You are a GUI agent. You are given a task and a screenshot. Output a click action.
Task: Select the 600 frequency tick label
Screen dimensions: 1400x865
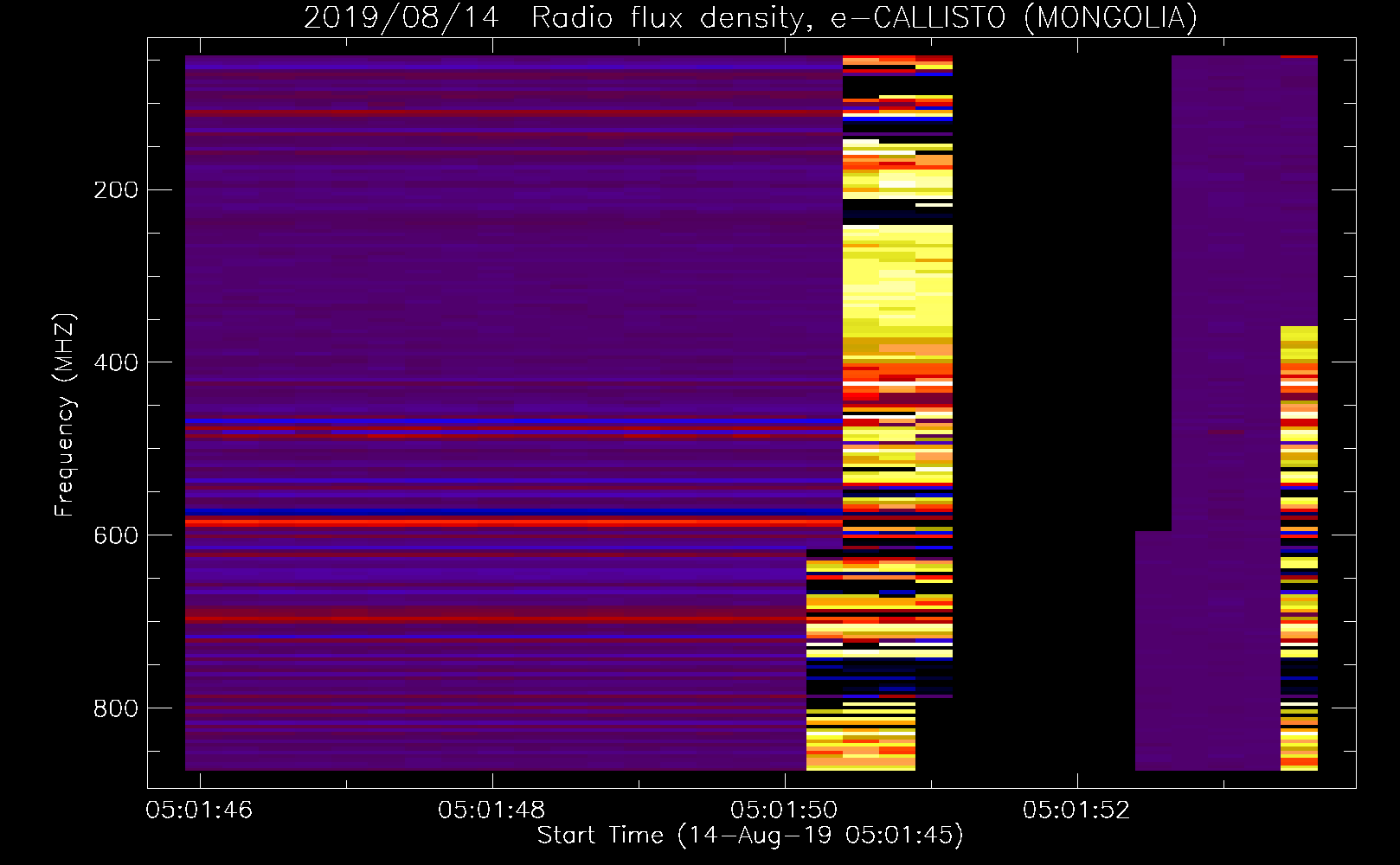116,535
